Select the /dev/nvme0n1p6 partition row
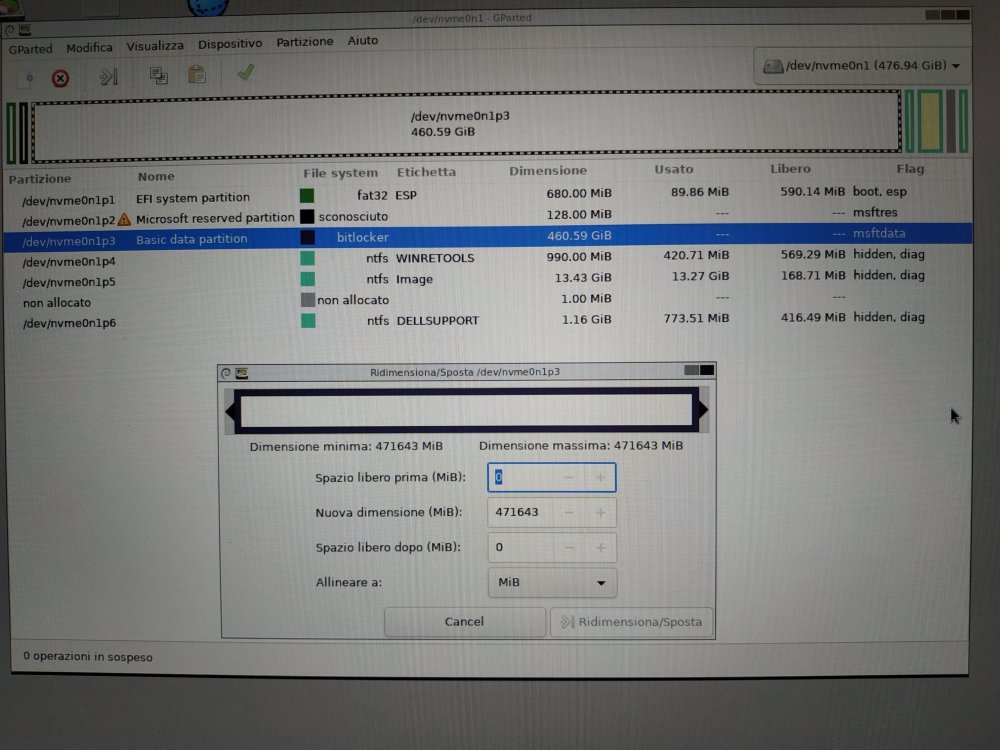 488,320
